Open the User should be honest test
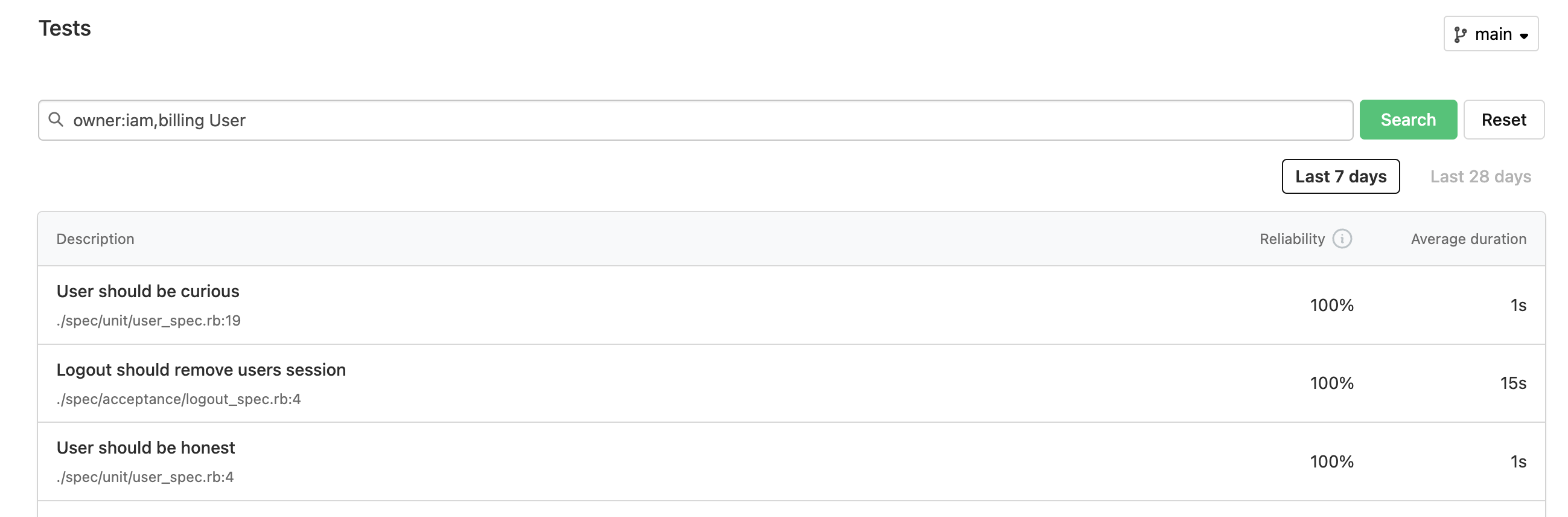This screenshot has width=1568, height=517. coord(145,448)
